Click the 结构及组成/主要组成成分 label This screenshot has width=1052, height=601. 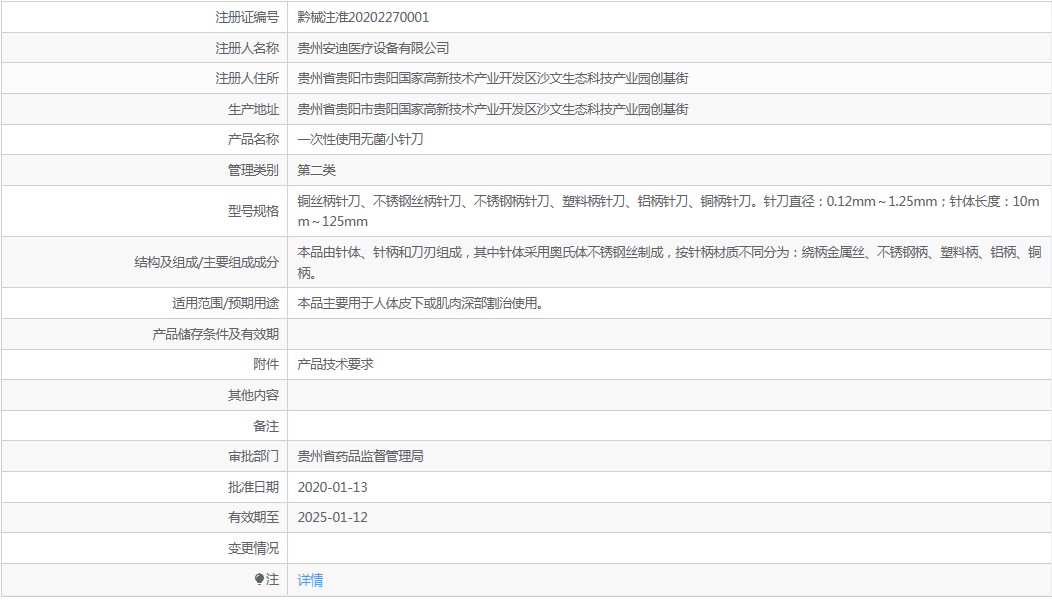tap(207, 262)
